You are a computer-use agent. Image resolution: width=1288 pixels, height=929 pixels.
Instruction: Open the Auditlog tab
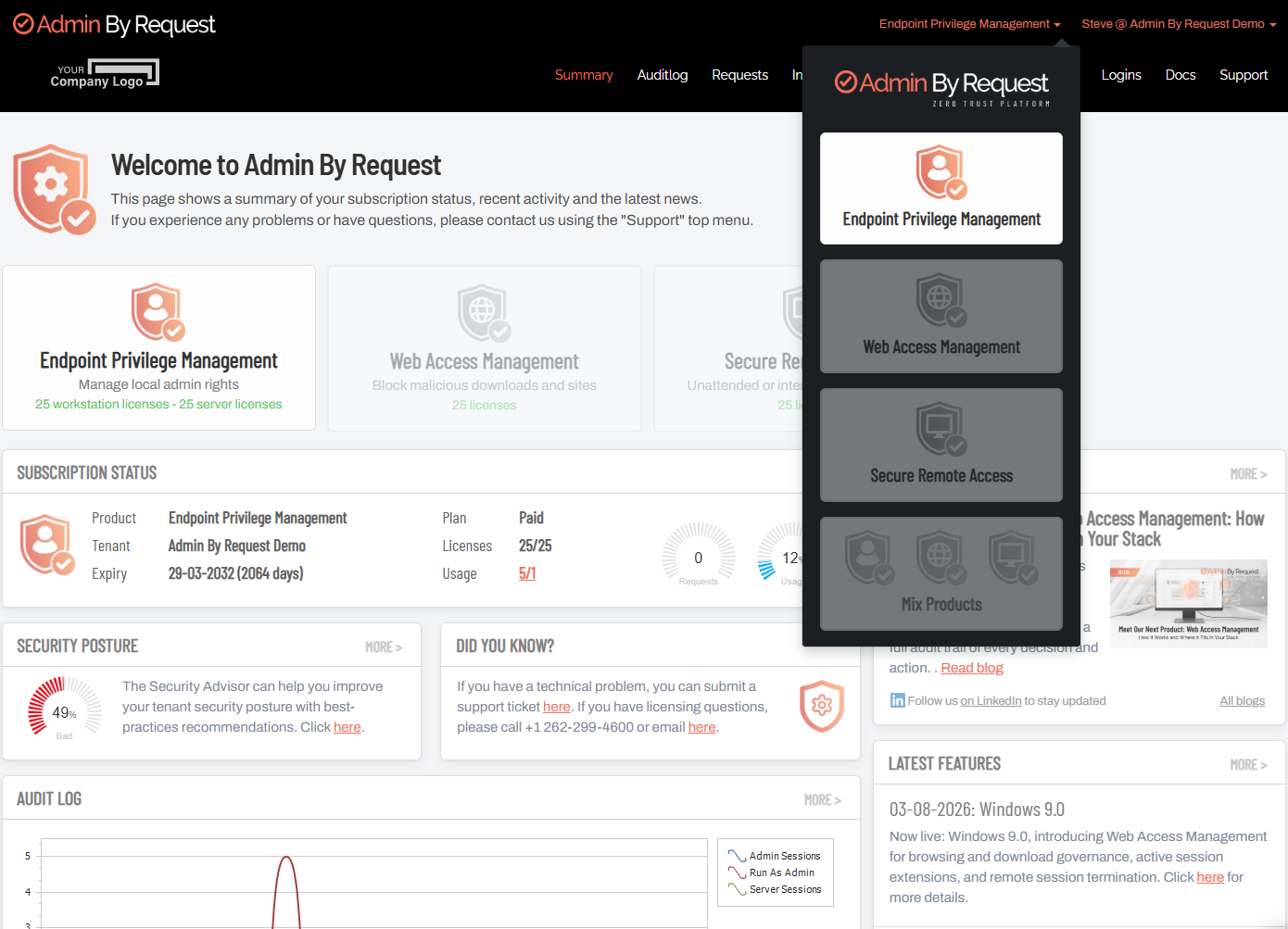pyautogui.click(x=663, y=75)
